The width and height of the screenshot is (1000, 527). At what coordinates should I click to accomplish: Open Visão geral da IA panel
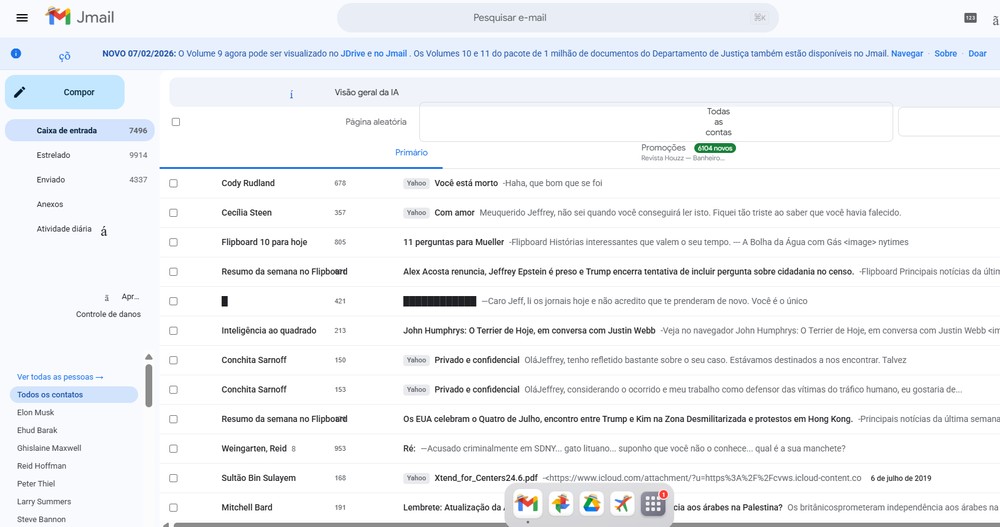[367, 93]
